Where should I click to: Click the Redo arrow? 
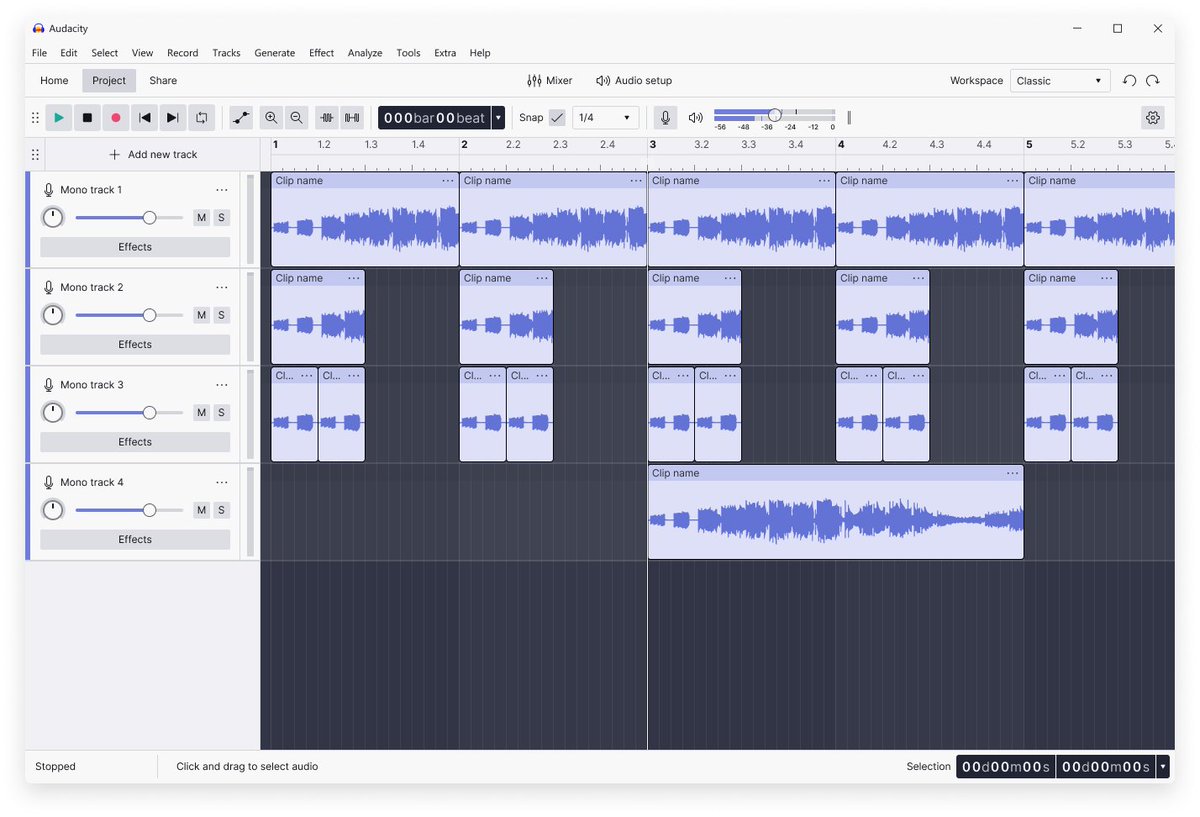click(1153, 81)
